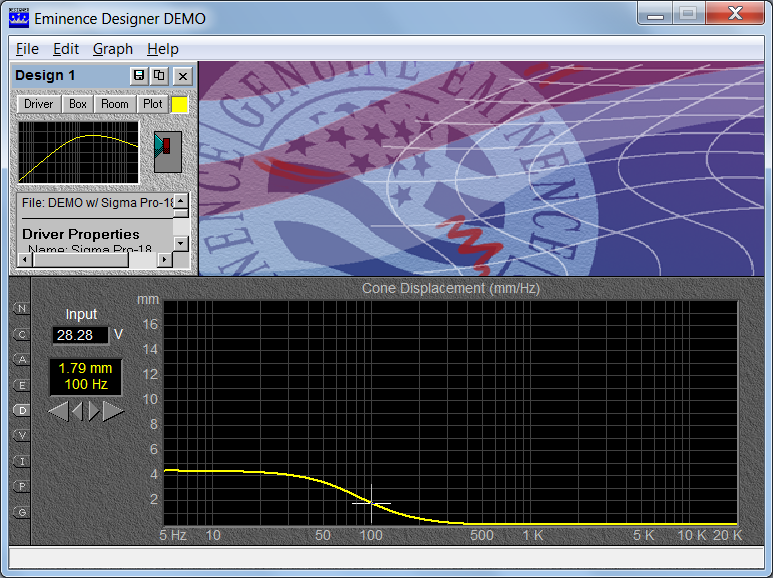773x578 pixels.
Task: Select the E graph side button
Action: tap(22, 385)
